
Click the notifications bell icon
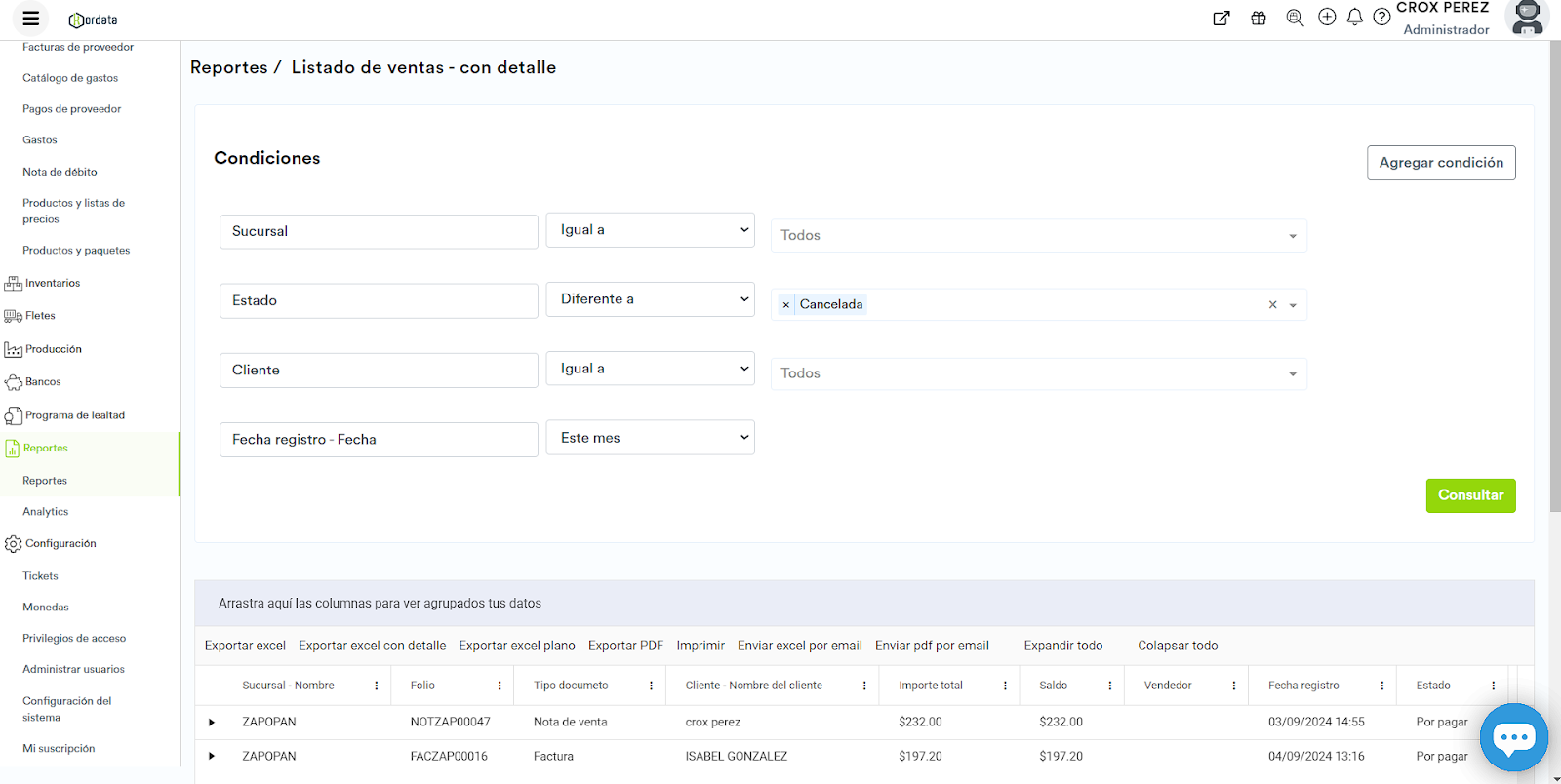click(x=1354, y=18)
